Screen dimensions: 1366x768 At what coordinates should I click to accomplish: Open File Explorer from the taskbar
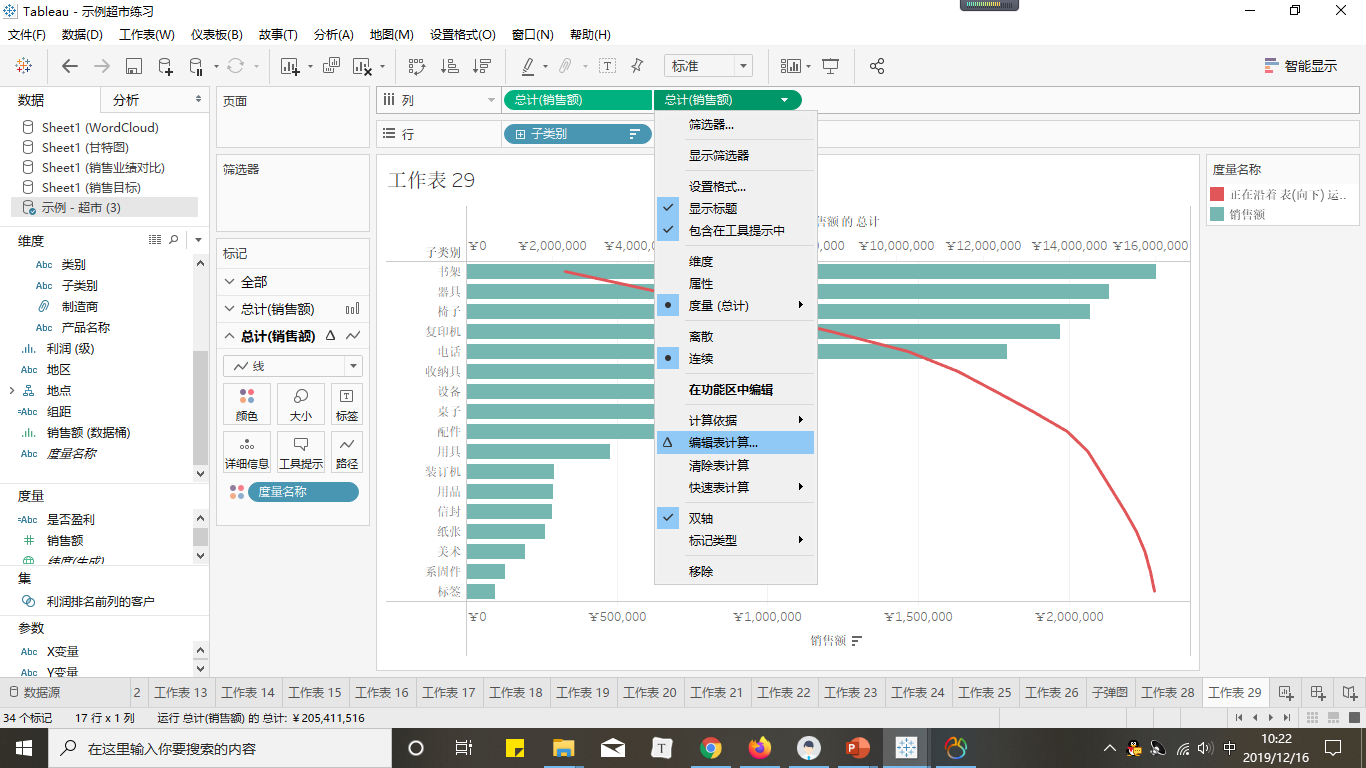[564, 747]
